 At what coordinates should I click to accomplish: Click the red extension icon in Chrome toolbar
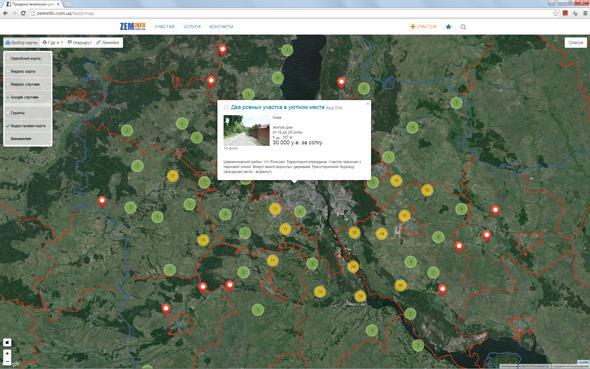click(565, 13)
